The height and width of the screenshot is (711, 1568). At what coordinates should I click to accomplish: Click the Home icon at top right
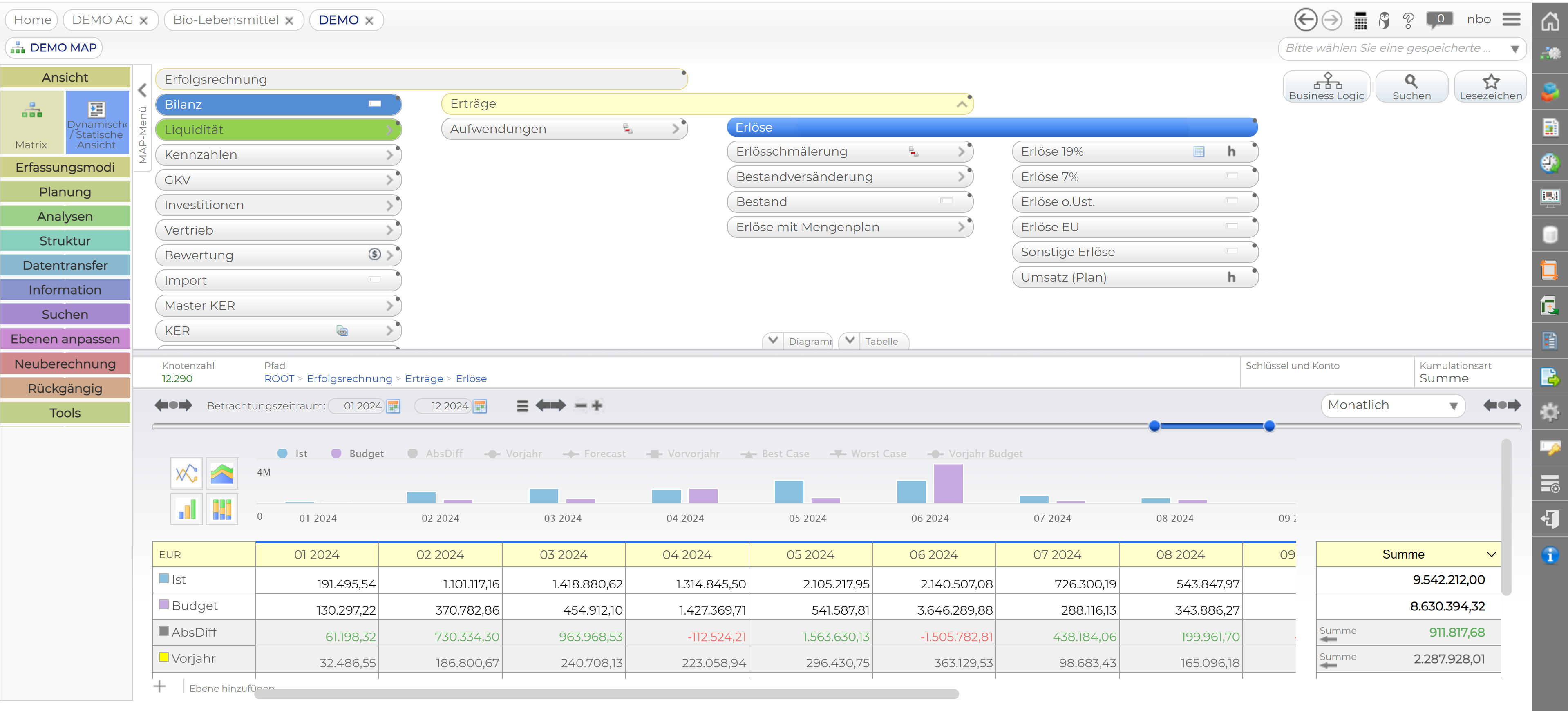(x=1550, y=22)
